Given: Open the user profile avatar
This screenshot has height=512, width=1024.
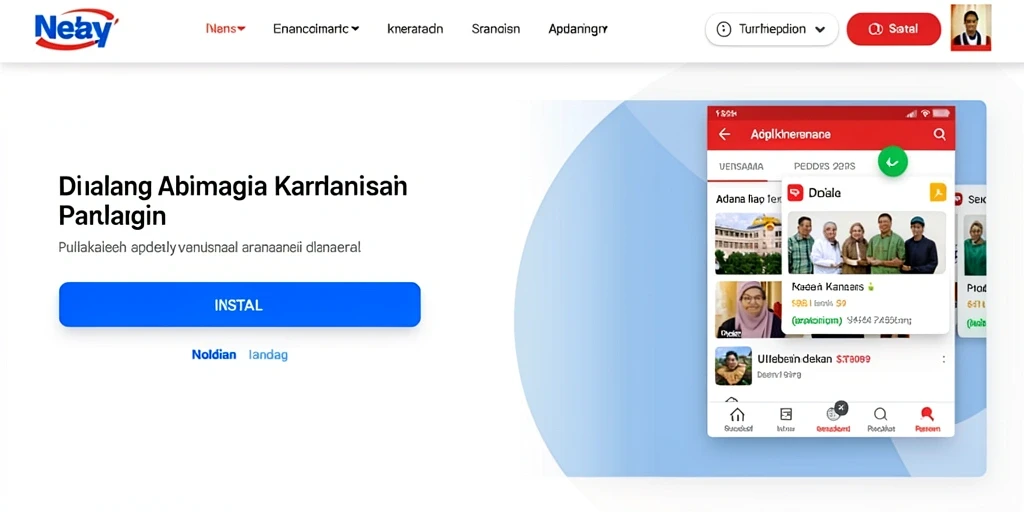Looking at the screenshot, I should tap(971, 27).
